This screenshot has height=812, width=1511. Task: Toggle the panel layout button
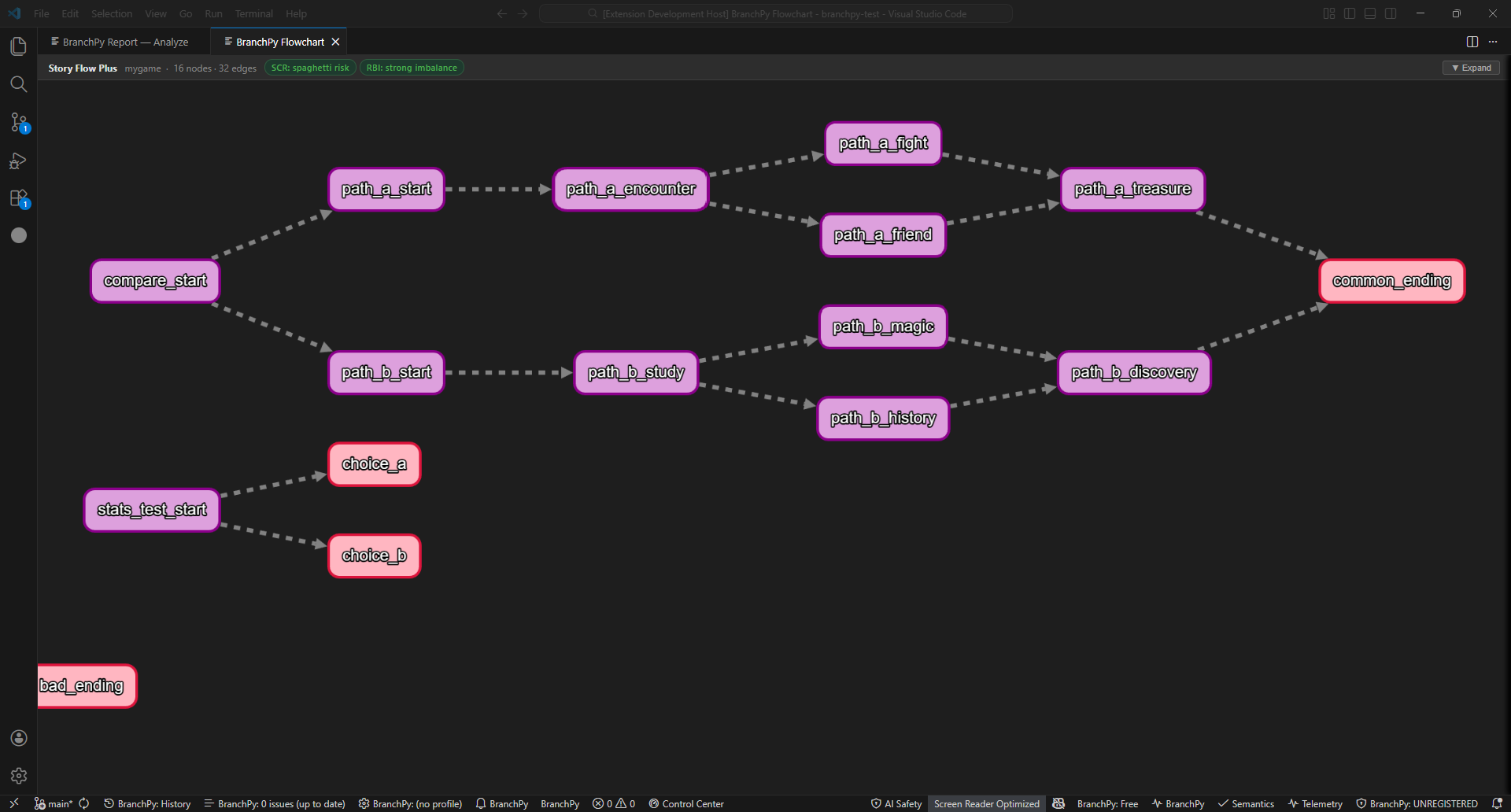pyautogui.click(x=1370, y=13)
